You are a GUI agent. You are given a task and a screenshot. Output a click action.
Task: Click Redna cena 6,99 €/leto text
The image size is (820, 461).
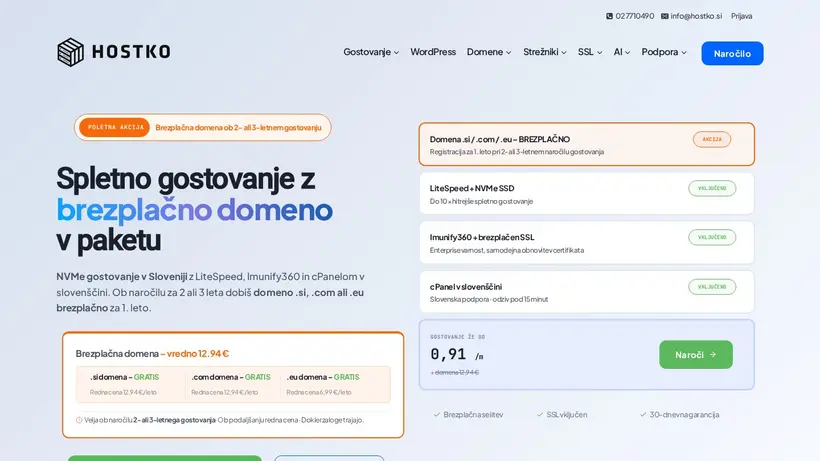tap(318, 392)
